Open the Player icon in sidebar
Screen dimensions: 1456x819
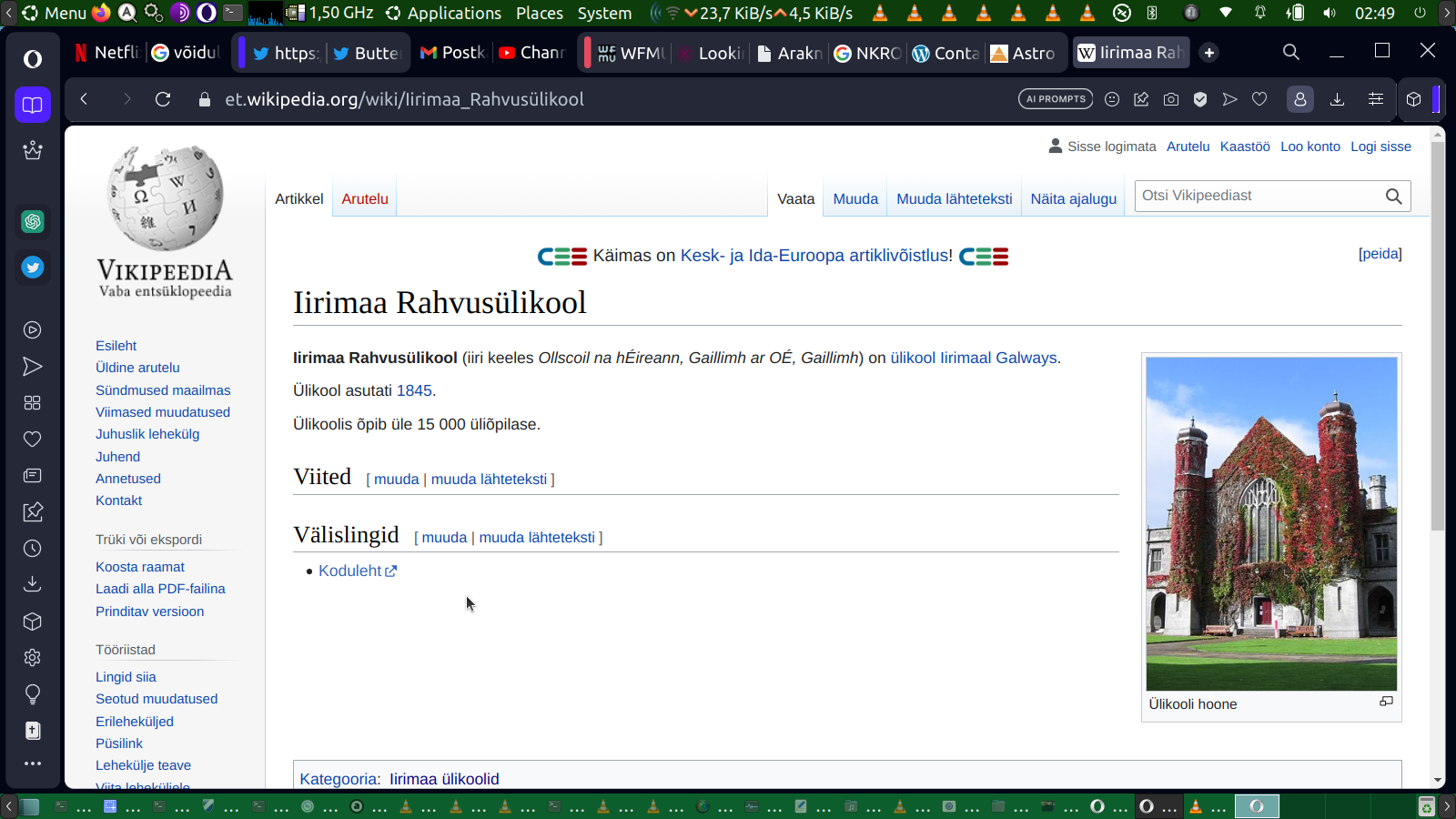click(x=33, y=330)
